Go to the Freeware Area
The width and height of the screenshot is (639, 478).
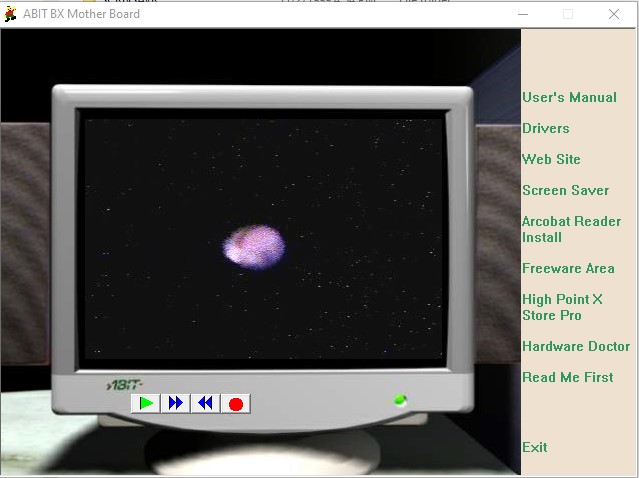tap(568, 268)
